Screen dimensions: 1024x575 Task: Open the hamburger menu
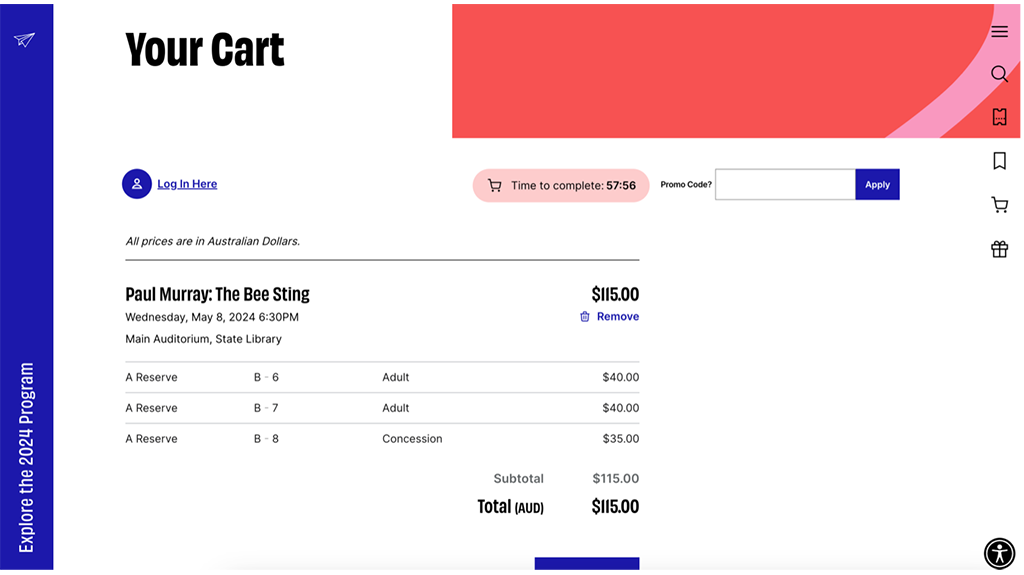[x=999, y=32]
